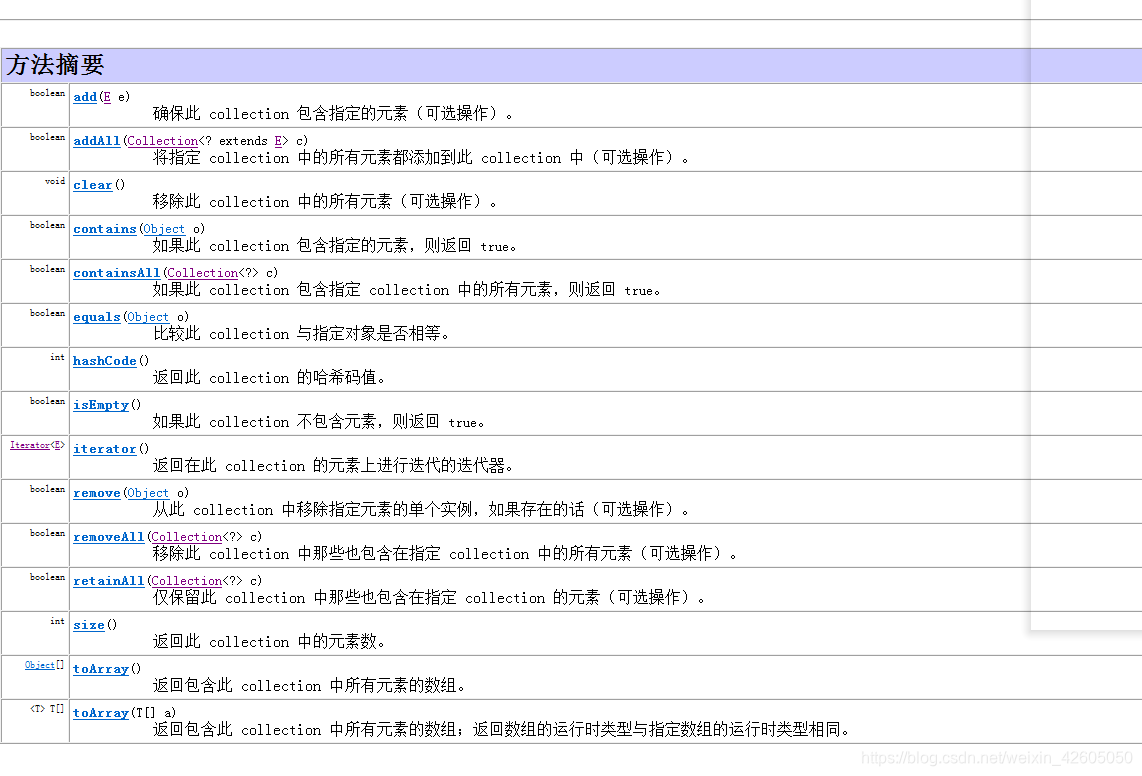The width and height of the screenshot is (1142, 776).
Task: Click the E link after extends in addAll
Action: point(278,141)
